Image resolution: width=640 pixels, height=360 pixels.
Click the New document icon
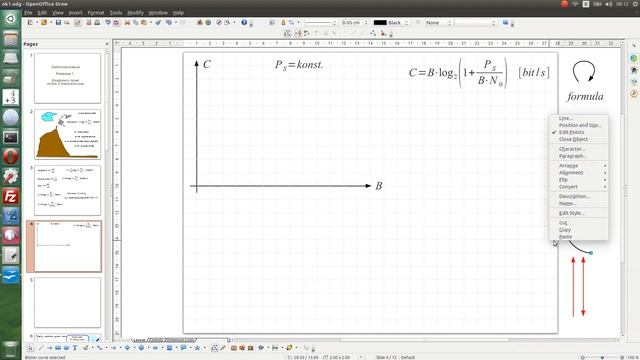30,22
